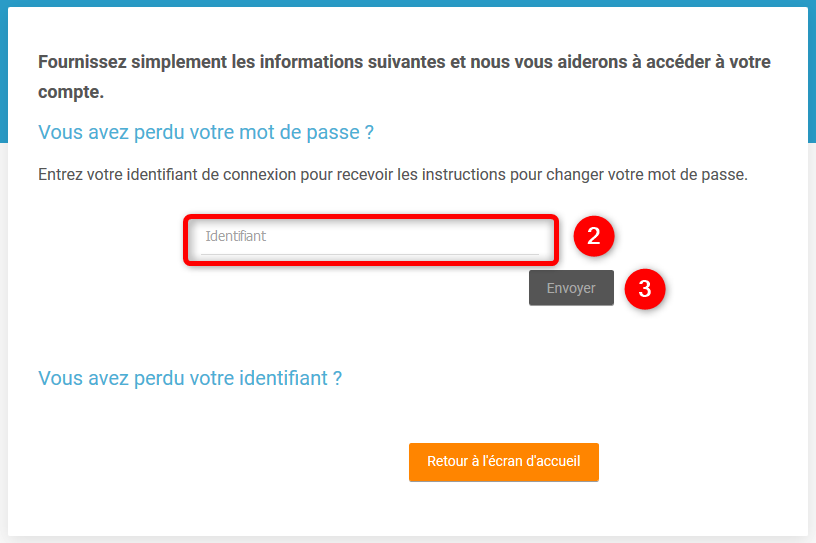Click the underline beneath the Identifiant field
Viewport: 816px width, 543px height.
tap(369, 254)
